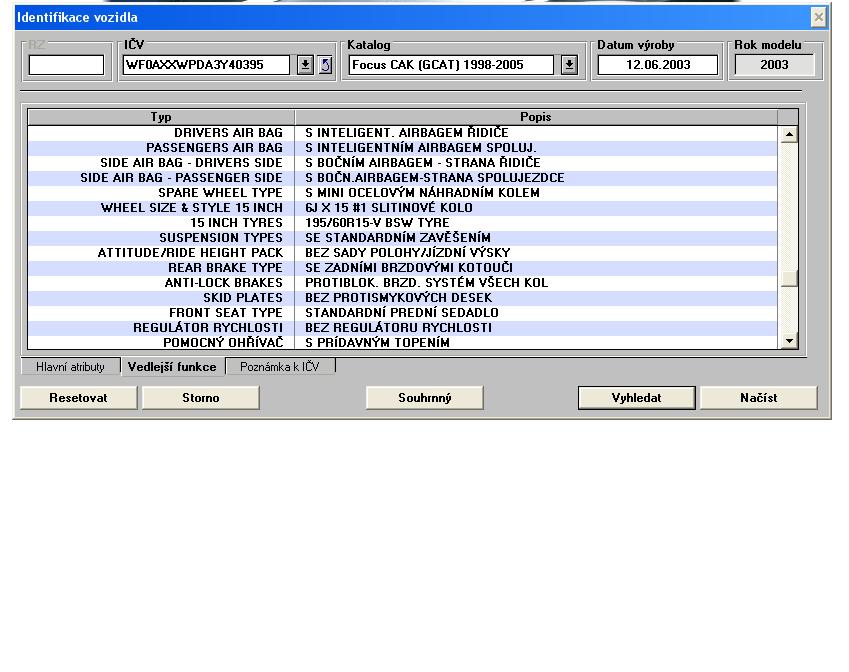Screen dimensions: 849x672
Task: Select the ANTI-LOCK BRAKES row
Action: coord(400,283)
